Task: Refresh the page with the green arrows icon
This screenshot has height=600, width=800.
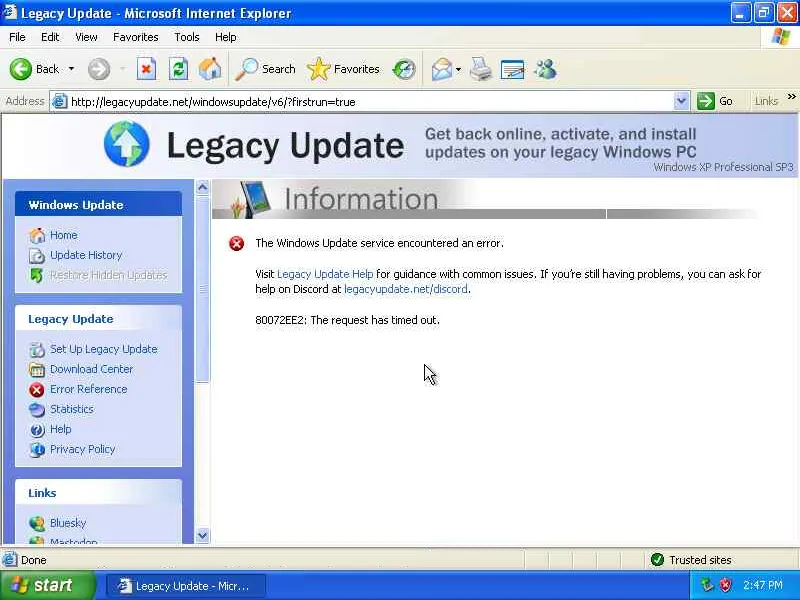Action: coord(179,69)
